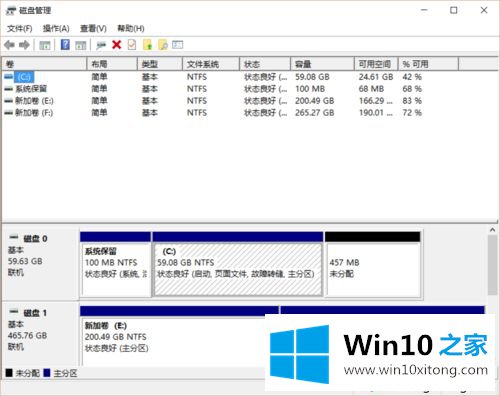Click the 83 % available cell

pos(412,101)
